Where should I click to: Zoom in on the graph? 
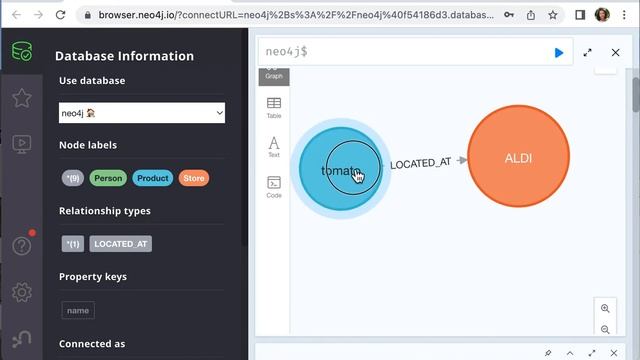point(605,308)
